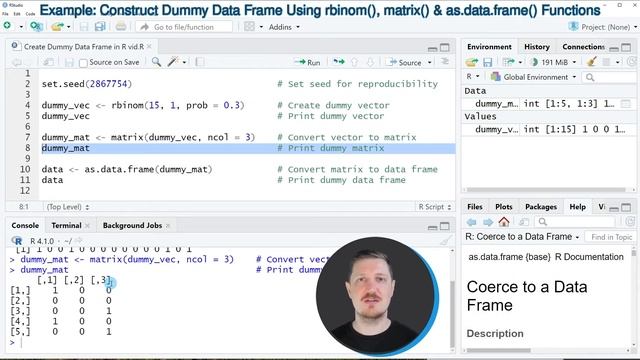This screenshot has height=360, width=640.
Task: Switch to the Files tab
Action: (475, 207)
